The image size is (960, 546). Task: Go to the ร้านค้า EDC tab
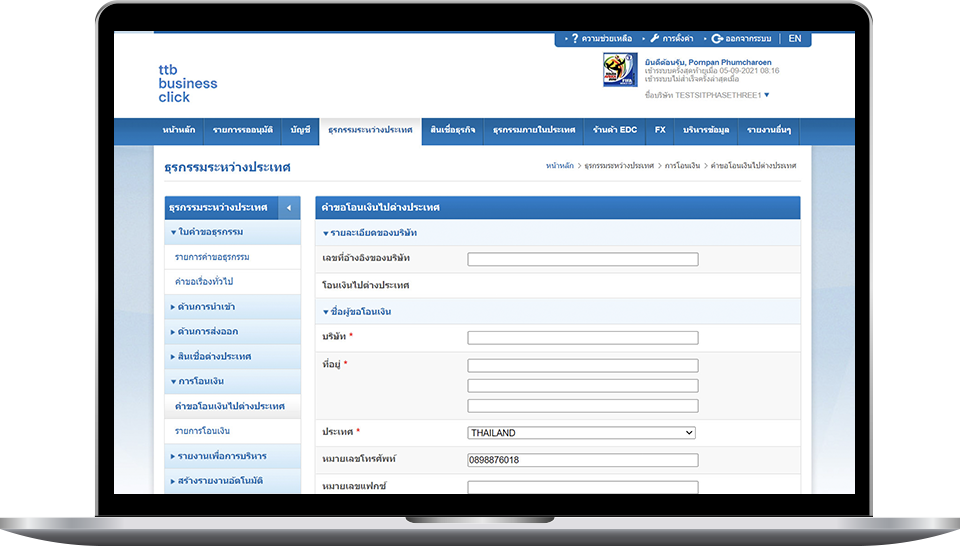(x=614, y=130)
